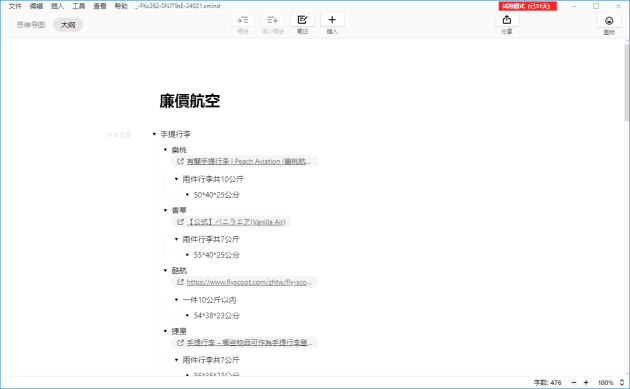Click the vertical scrollbar thumb
This screenshot has height=389, width=630.
tap(626, 82)
